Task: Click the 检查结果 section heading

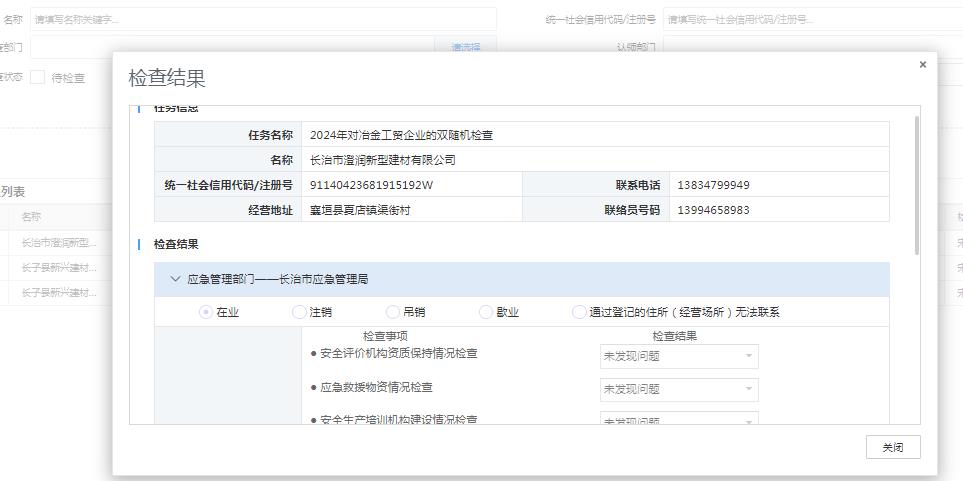Action: click(x=176, y=244)
